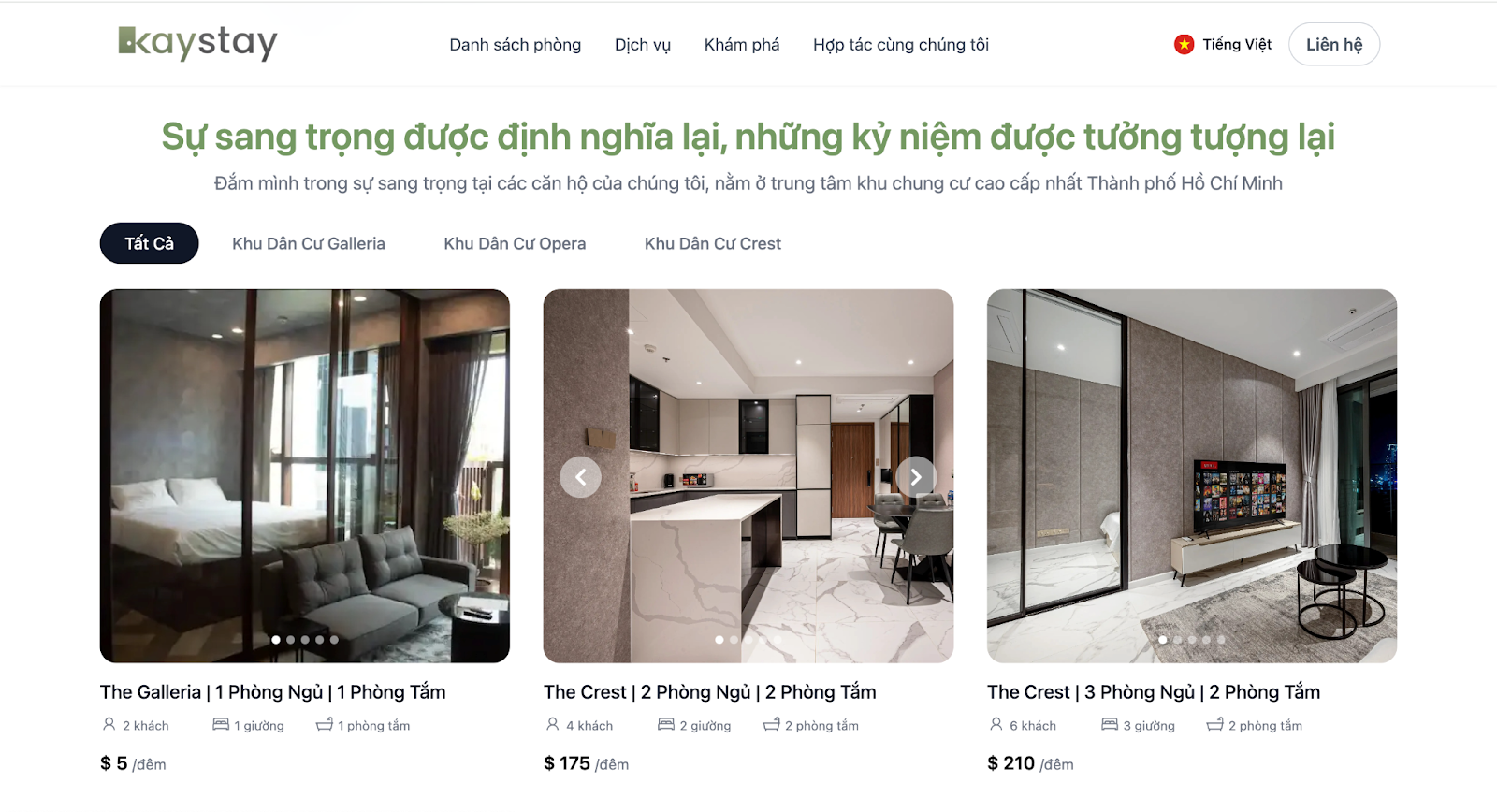The image size is (1497, 812).
Task: Show next photo of The Crest 2-bedroom
Action: click(916, 477)
